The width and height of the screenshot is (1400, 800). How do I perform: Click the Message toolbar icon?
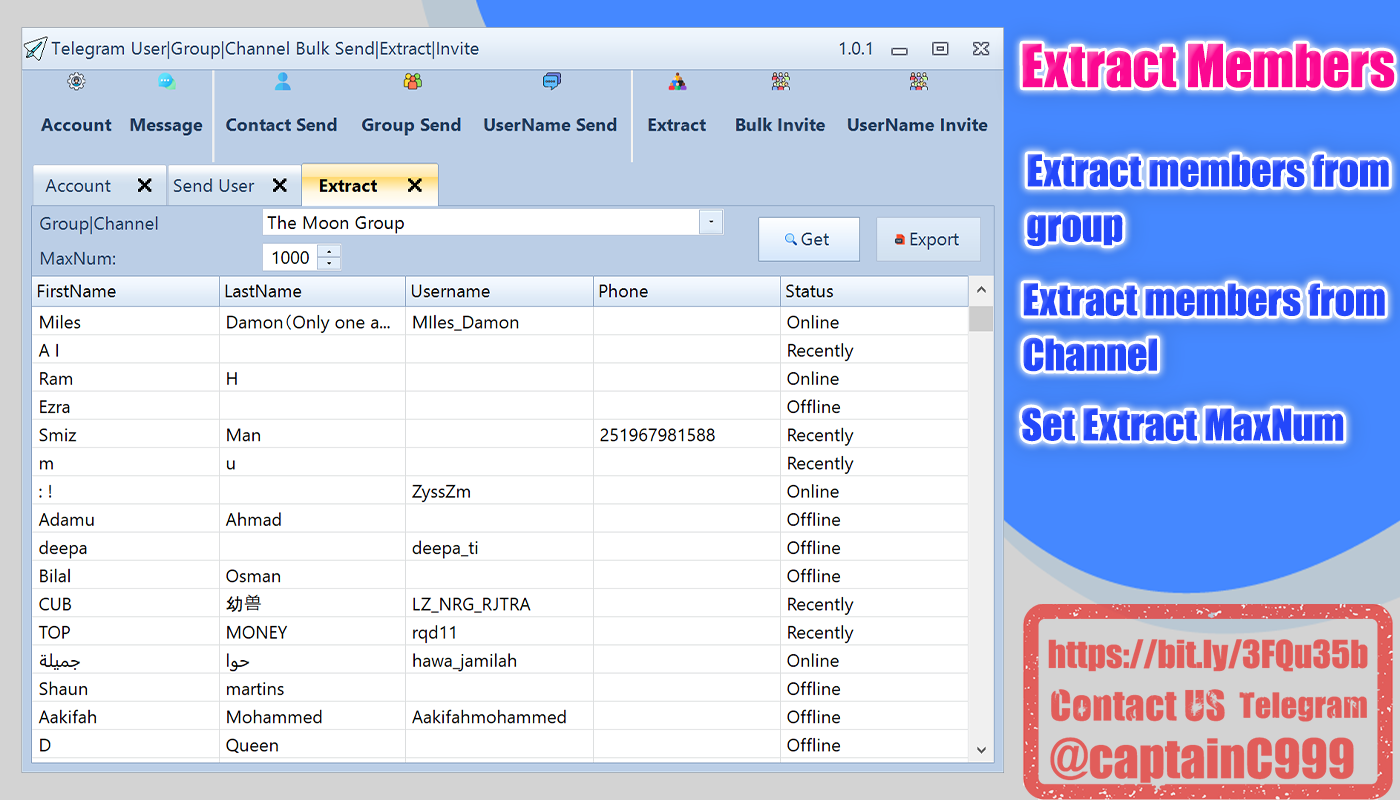coord(166,103)
